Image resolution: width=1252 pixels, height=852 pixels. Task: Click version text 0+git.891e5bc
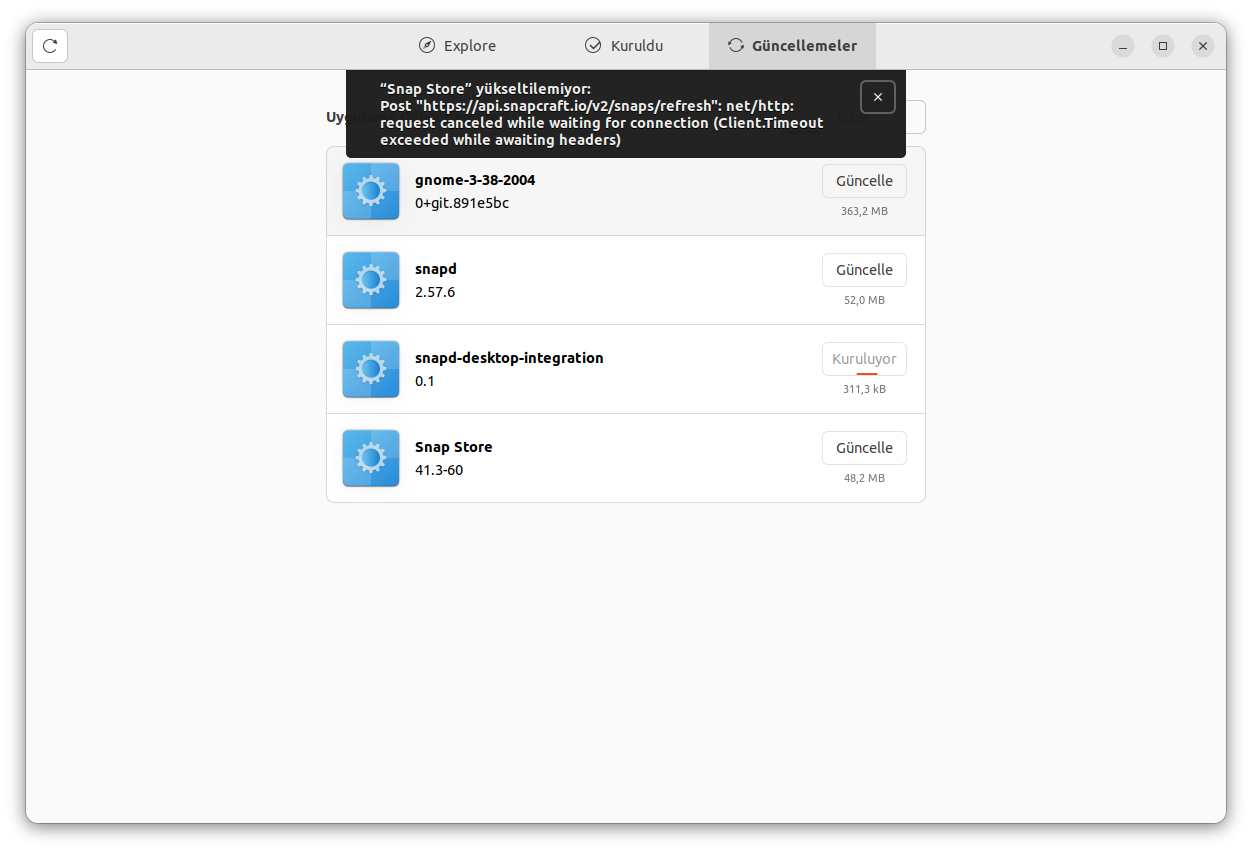462,203
